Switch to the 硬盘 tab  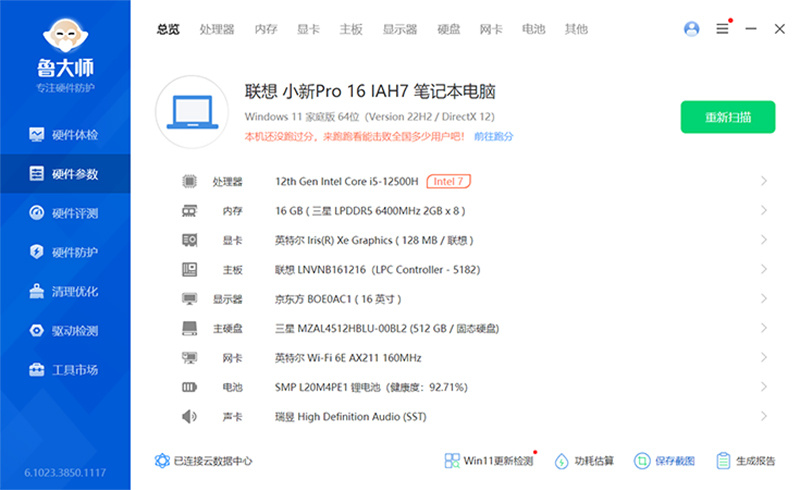[449, 30]
